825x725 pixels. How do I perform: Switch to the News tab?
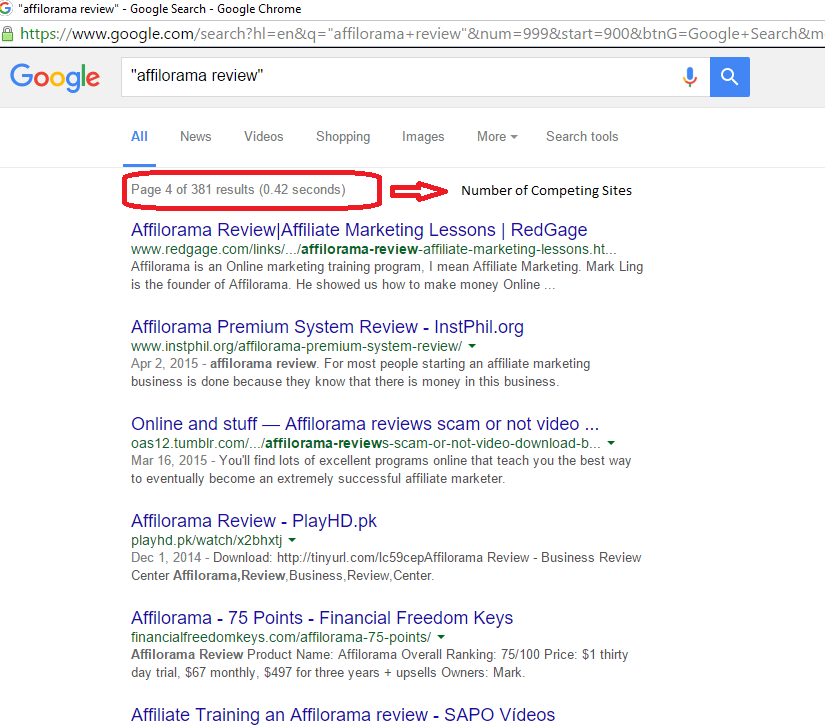coord(195,137)
